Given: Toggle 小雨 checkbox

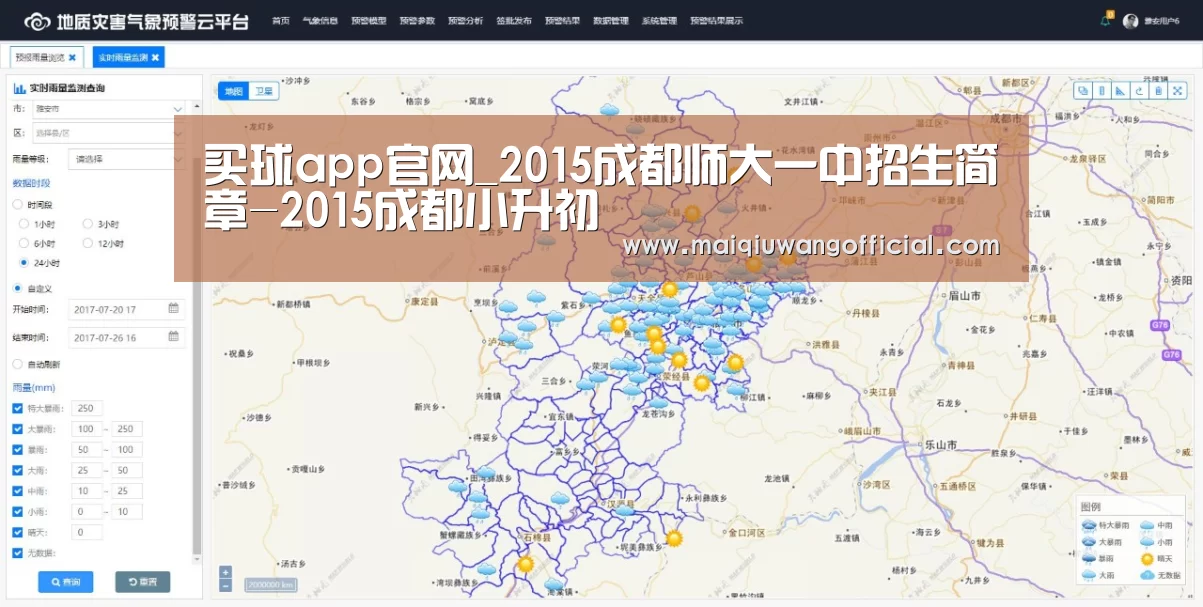Looking at the screenshot, I should (18, 511).
